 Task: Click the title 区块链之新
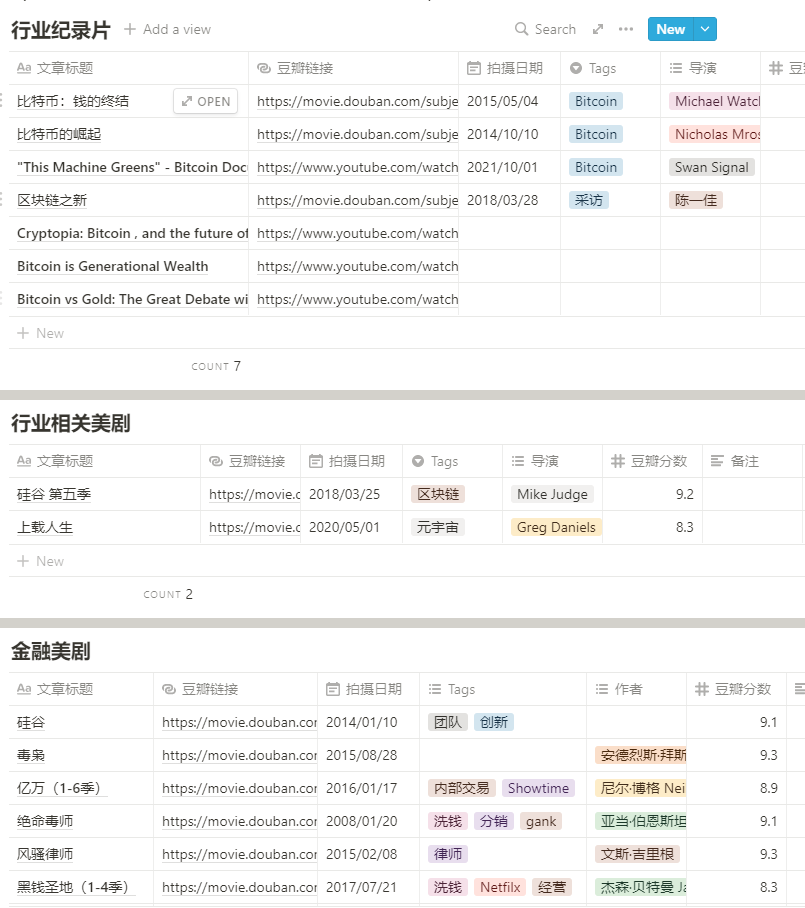point(52,200)
